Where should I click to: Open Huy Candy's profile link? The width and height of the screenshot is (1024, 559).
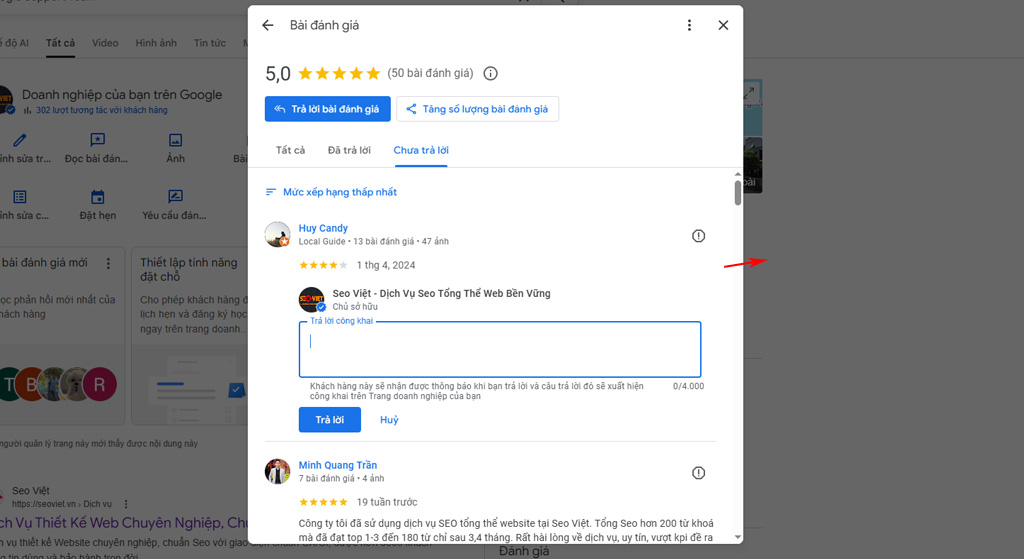point(323,228)
